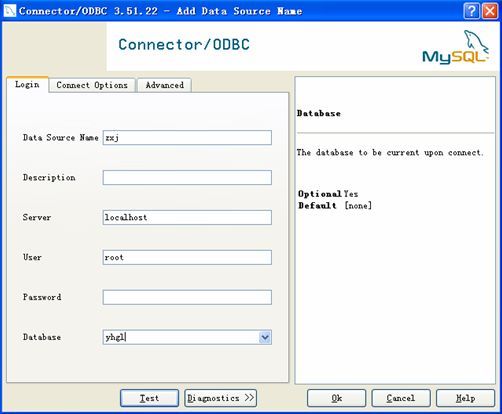
Task: Click the Cancel button
Action: pyautogui.click(x=401, y=398)
